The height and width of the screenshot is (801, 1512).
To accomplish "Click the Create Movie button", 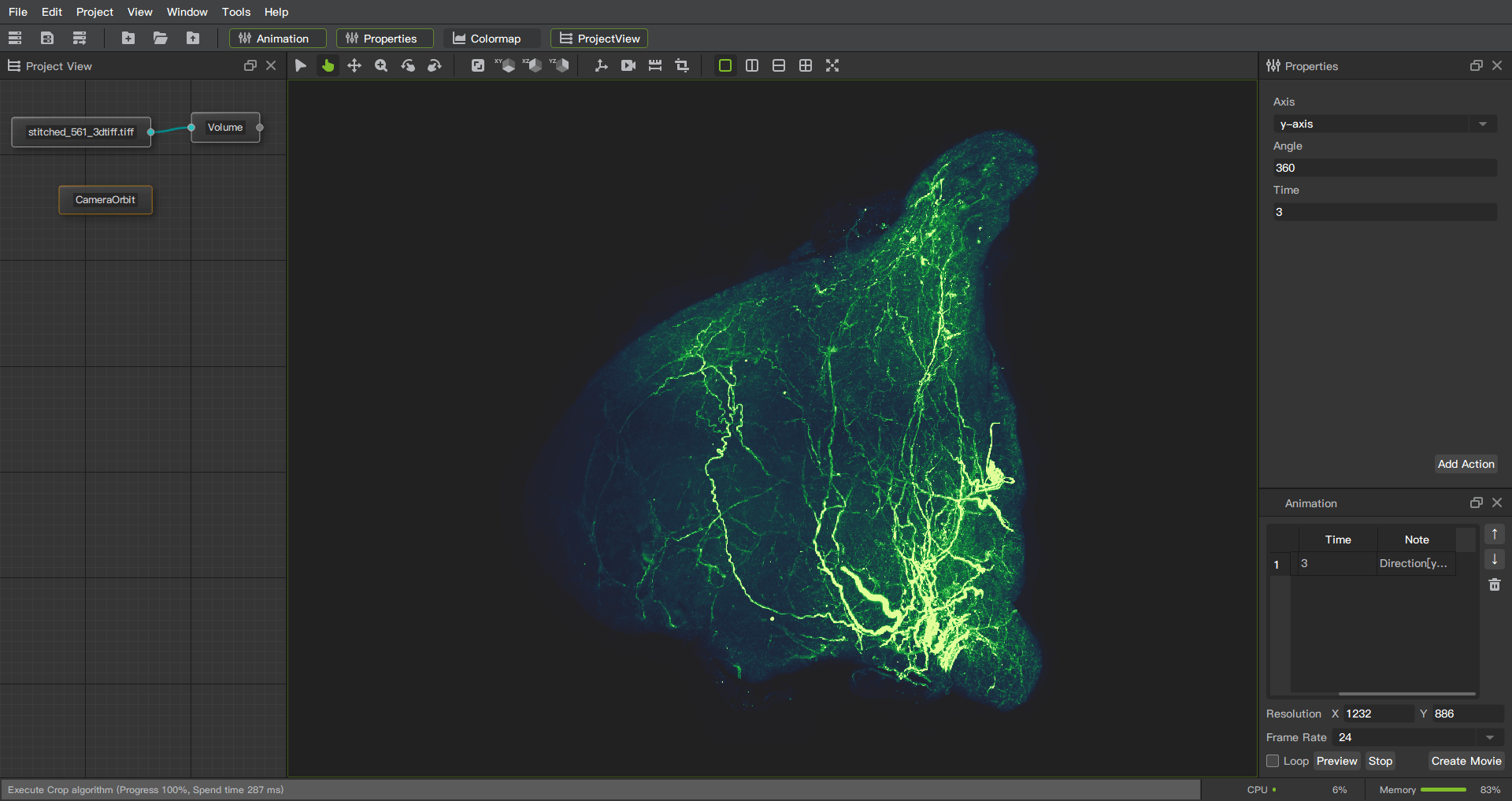I will (1466, 761).
